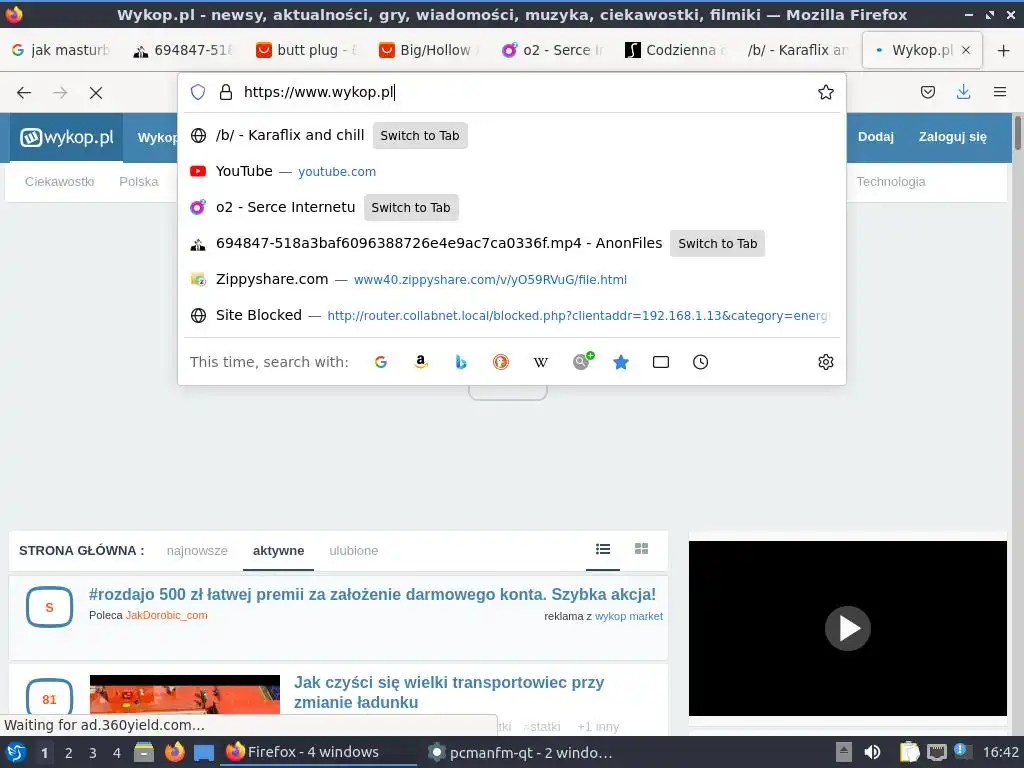1024x768 pixels.
Task: Add search engine magnifier icon
Action: [x=583, y=360]
